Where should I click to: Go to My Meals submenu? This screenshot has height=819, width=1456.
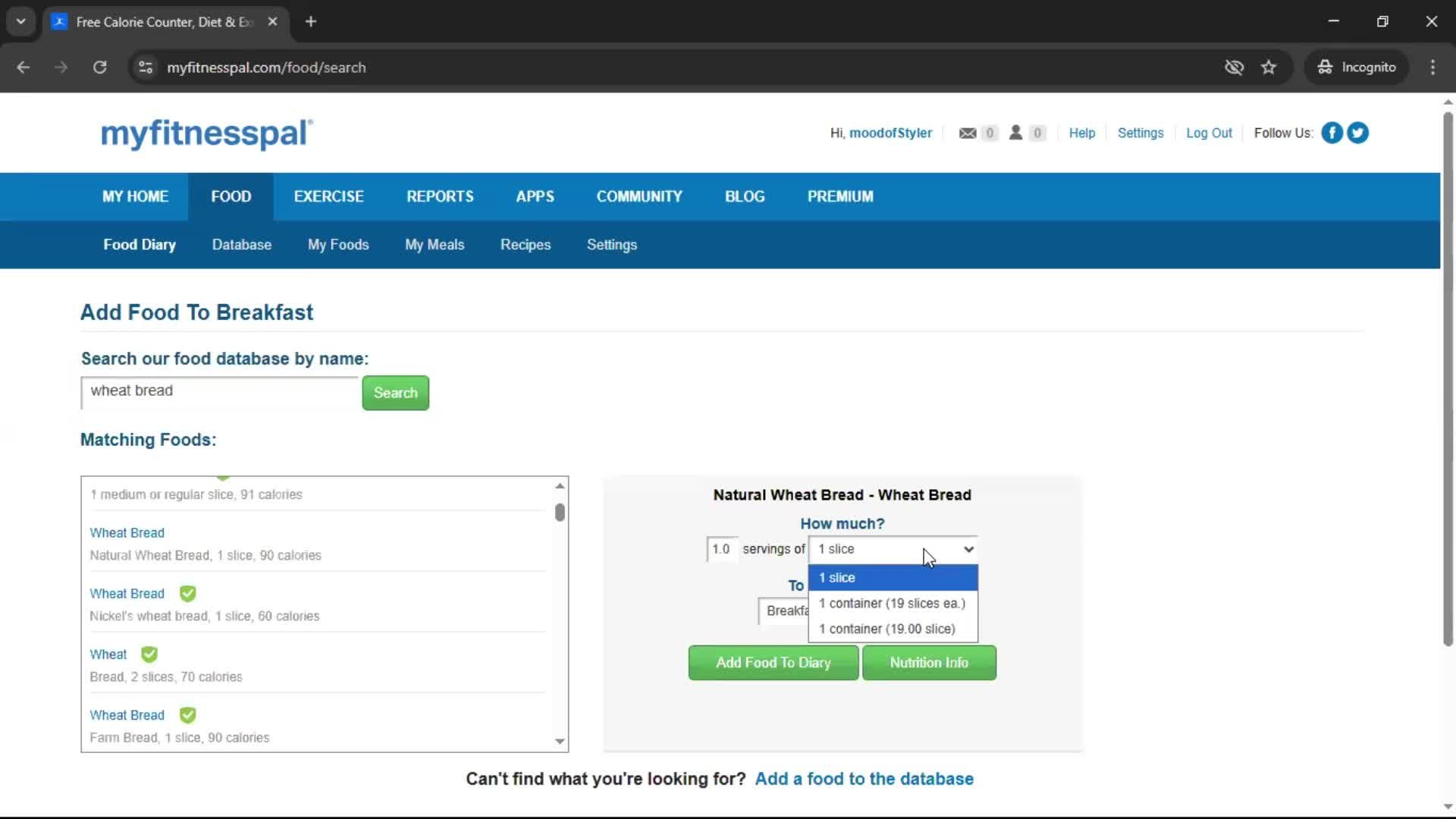(x=435, y=245)
